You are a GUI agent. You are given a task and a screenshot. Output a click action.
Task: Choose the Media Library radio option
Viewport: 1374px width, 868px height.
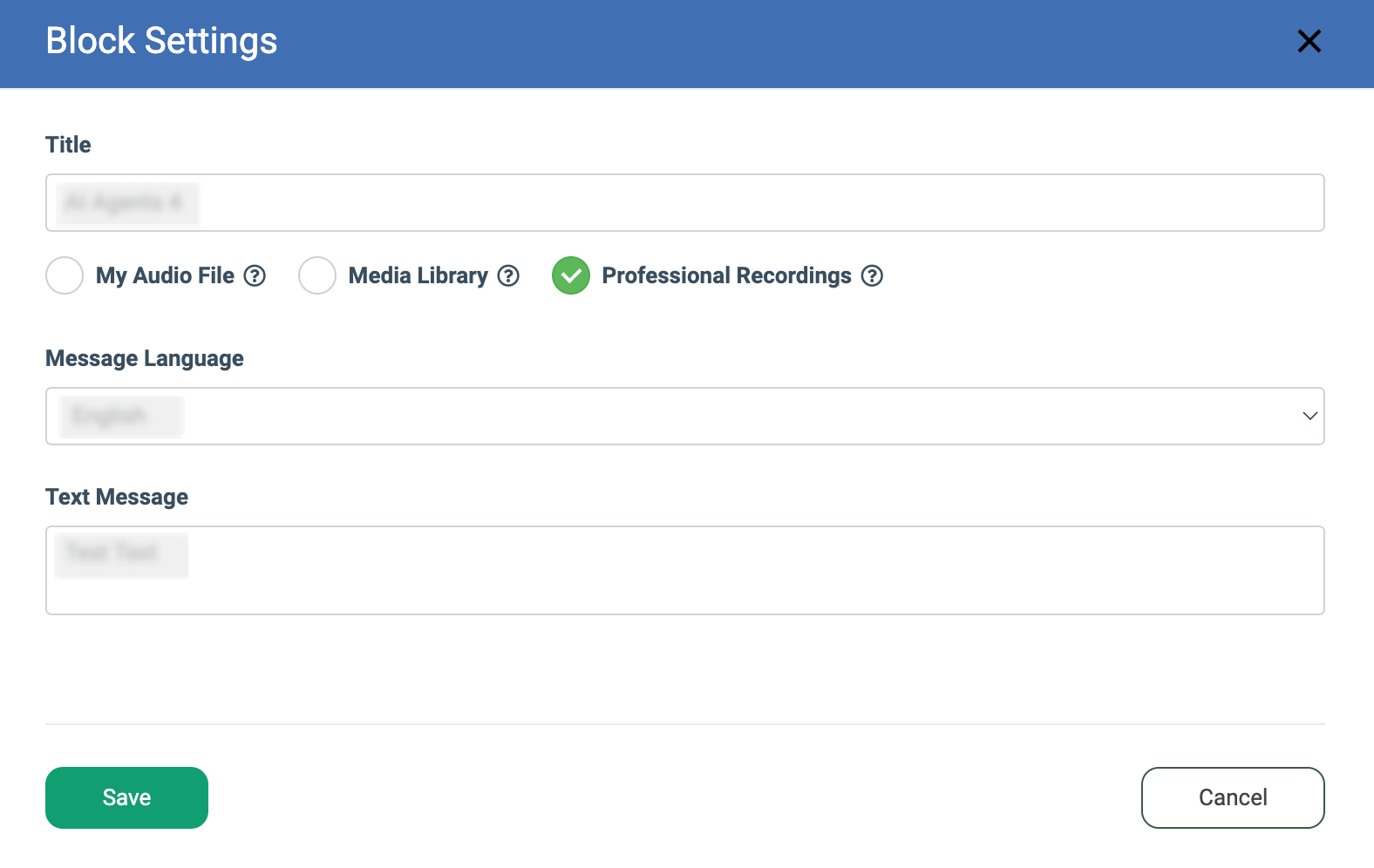pyautogui.click(x=317, y=275)
